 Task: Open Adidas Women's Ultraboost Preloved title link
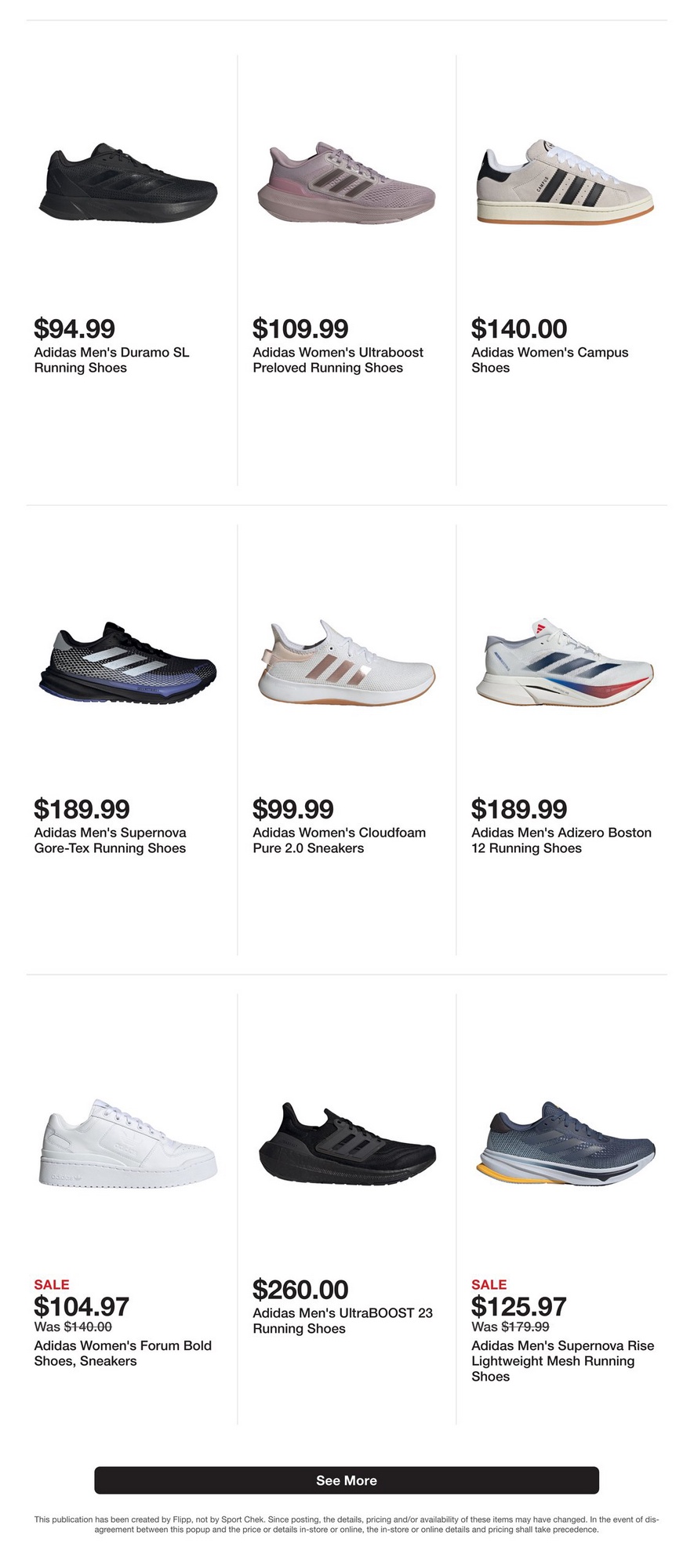(338, 360)
